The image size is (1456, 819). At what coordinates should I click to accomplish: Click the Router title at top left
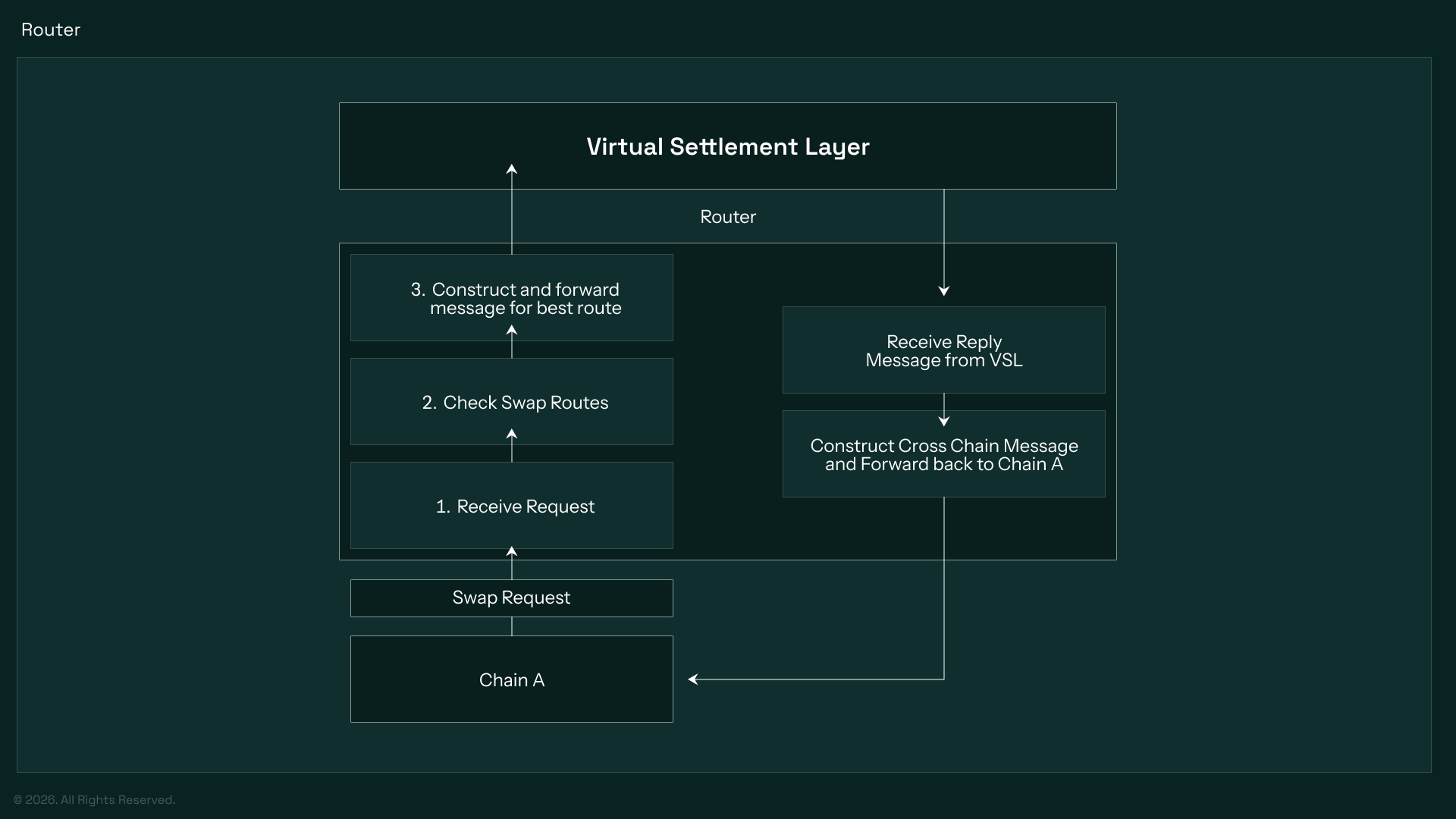point(50,30)
